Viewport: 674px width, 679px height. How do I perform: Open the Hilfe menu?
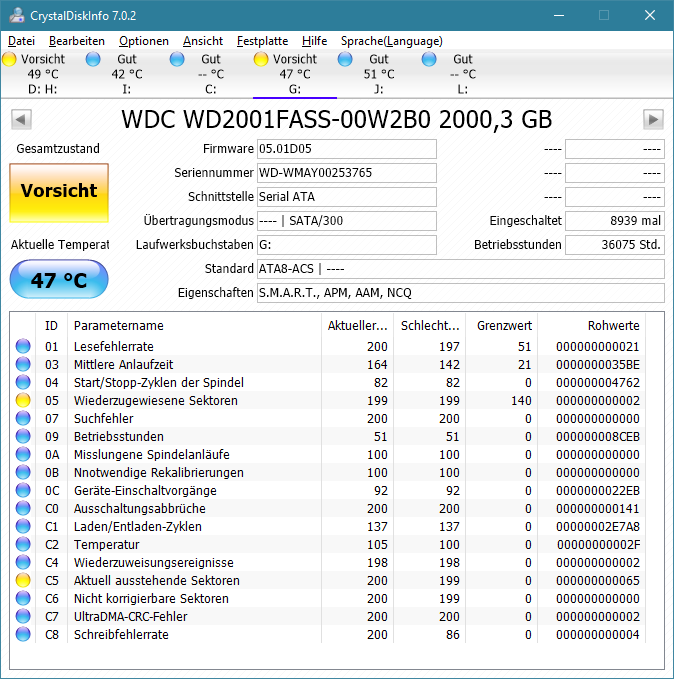coord(314,41)
